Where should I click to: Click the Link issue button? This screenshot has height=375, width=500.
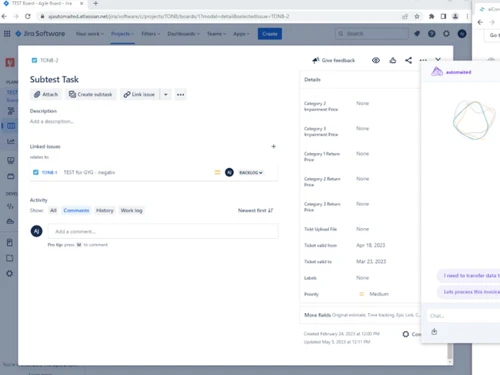pyautogui.click(x=139, y=94)
